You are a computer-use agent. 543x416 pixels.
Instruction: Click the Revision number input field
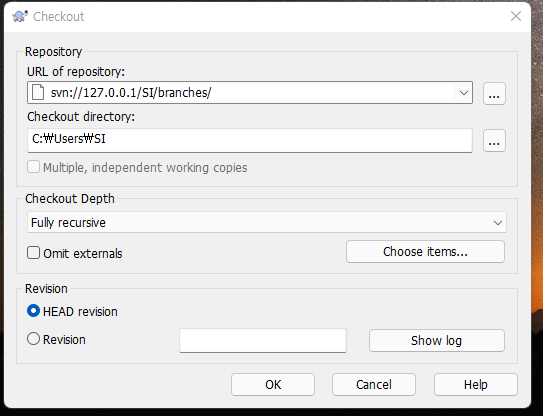coord(263,340)
